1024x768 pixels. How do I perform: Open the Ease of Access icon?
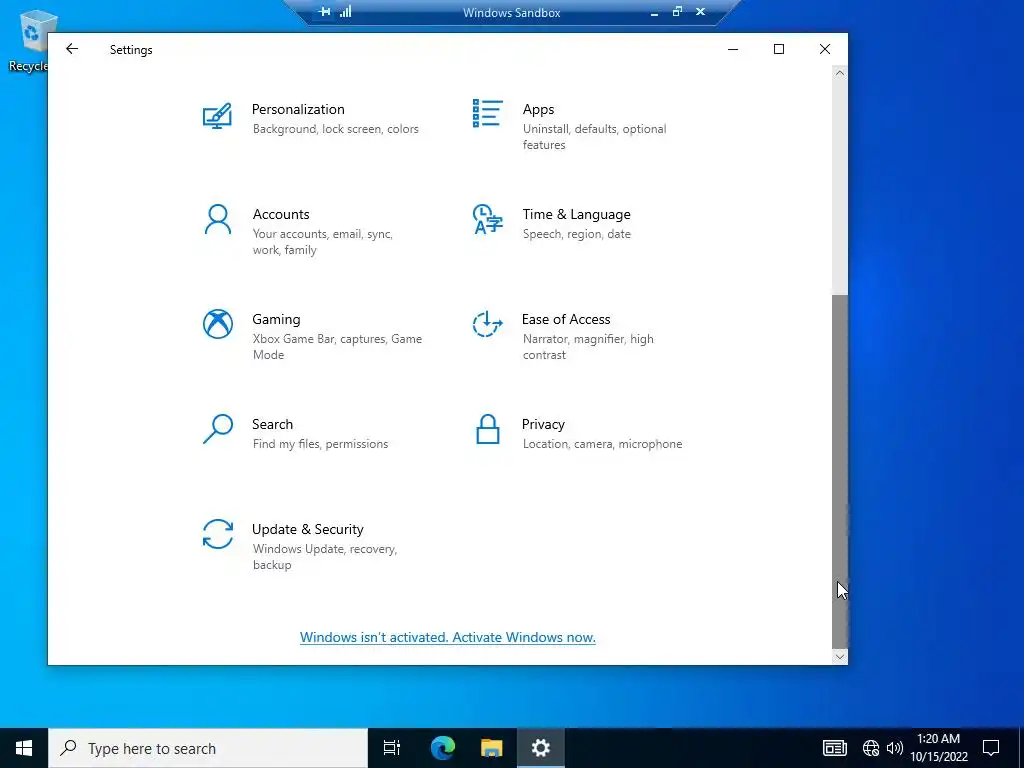pos(487,324)
